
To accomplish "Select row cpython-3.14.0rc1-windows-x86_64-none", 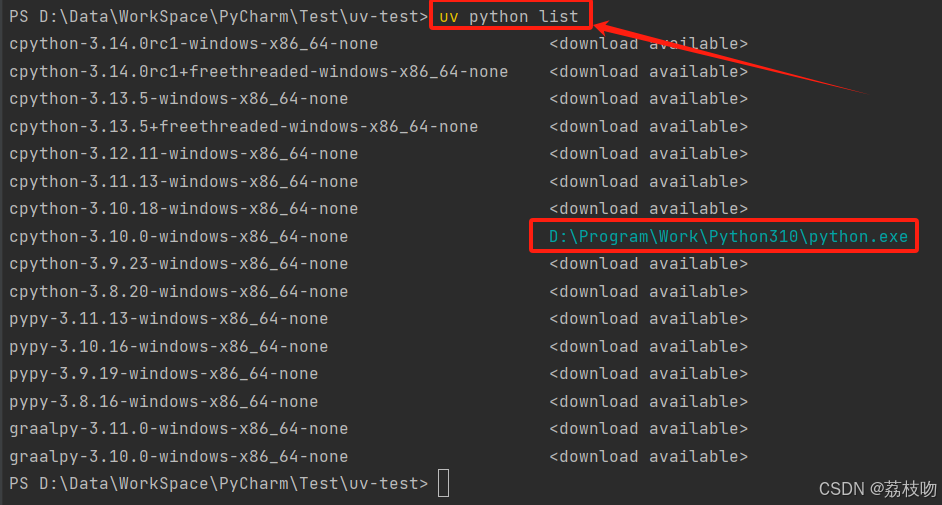I will coord(193,44).
